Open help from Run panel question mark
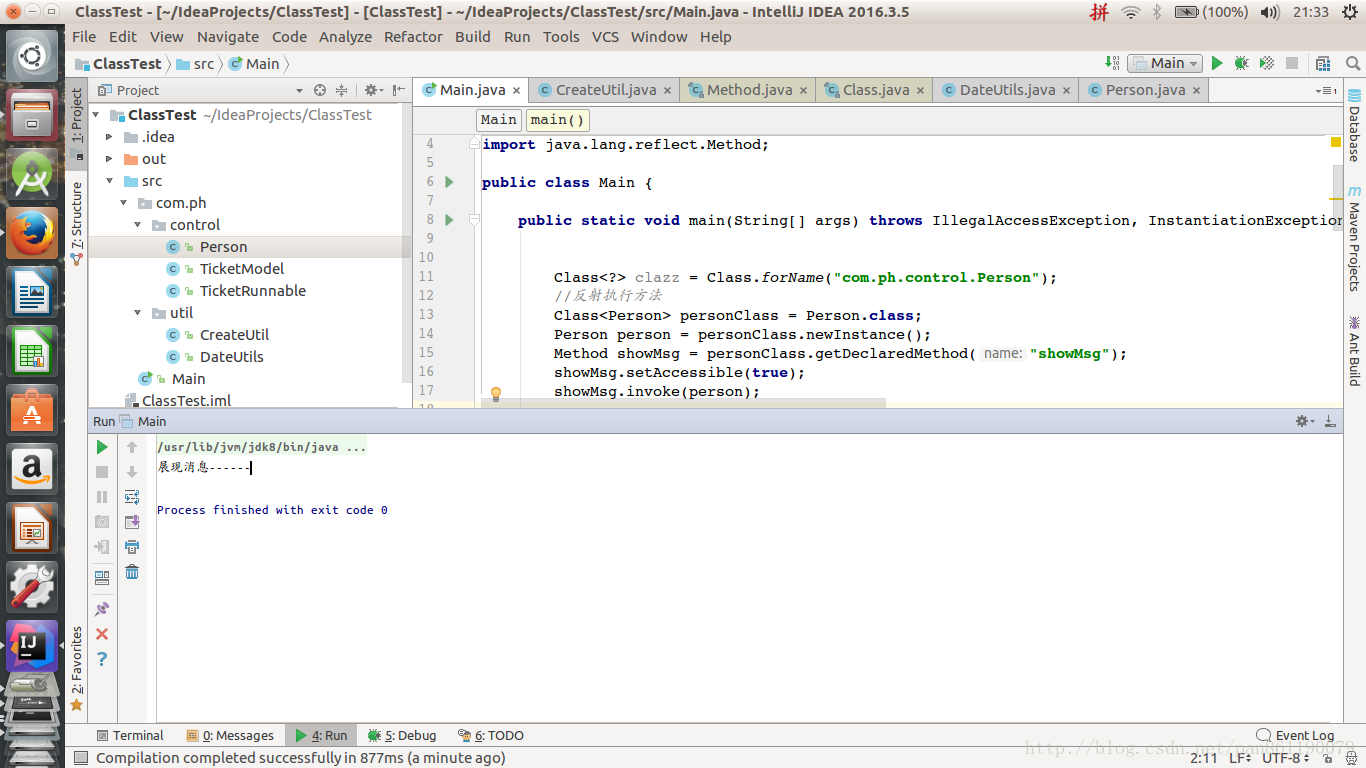The height and width of the screenshot is (768, 1366). tap(102, 659)
